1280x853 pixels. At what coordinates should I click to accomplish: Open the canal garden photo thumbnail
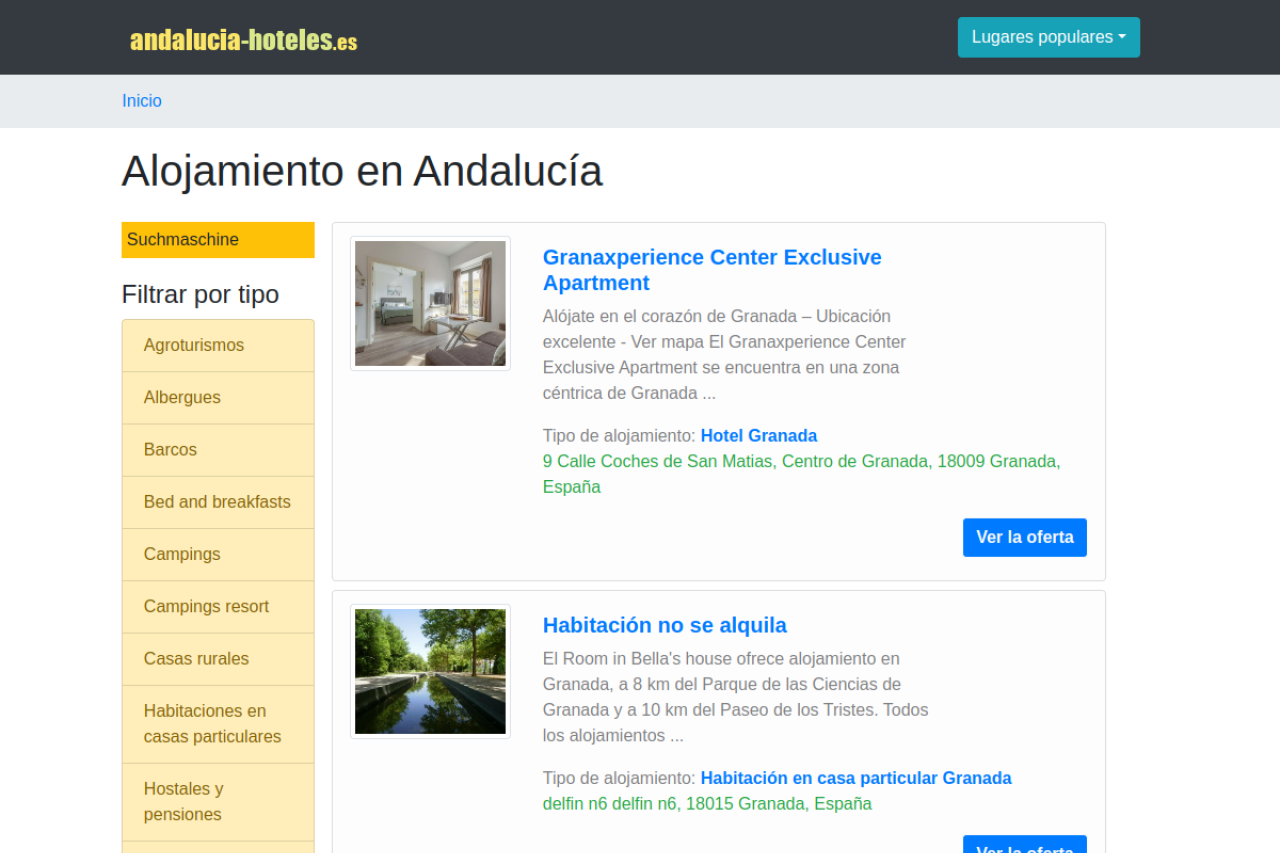tap(430, 672)
